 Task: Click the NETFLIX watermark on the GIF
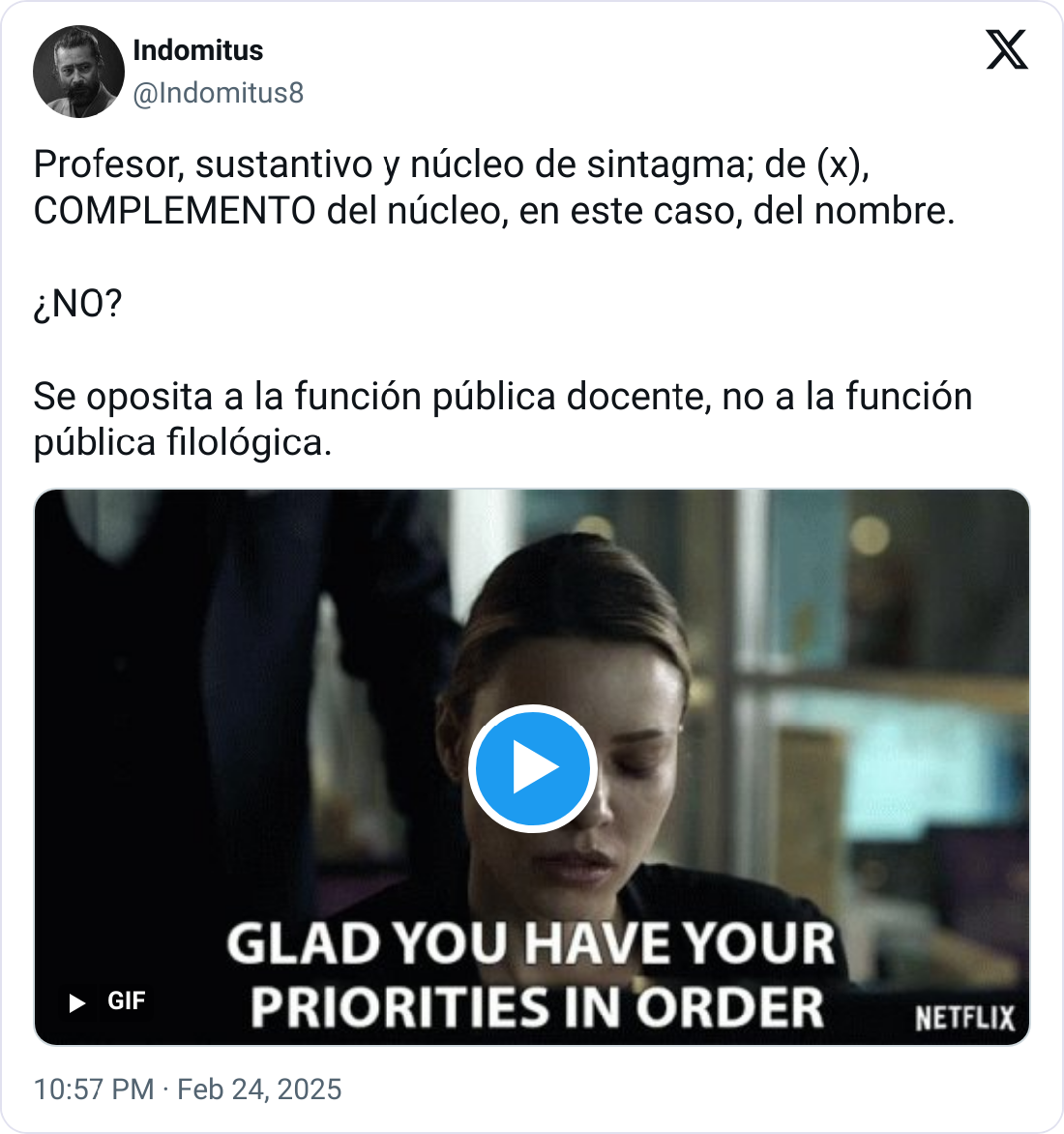965,1018
